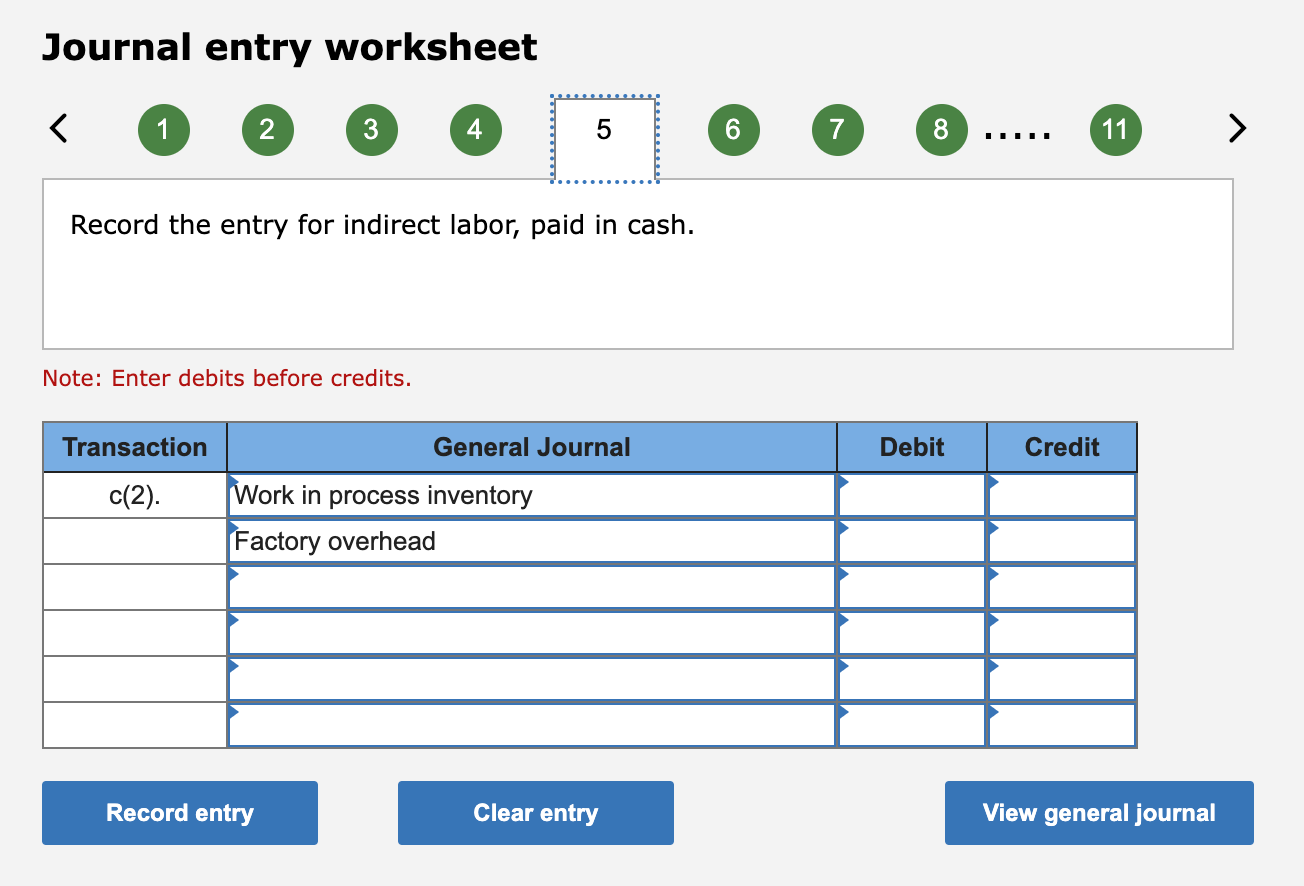This screenshot has width=1304, height=886.
Task: Jump to final step 11
Action: [x=1115, y=129]
